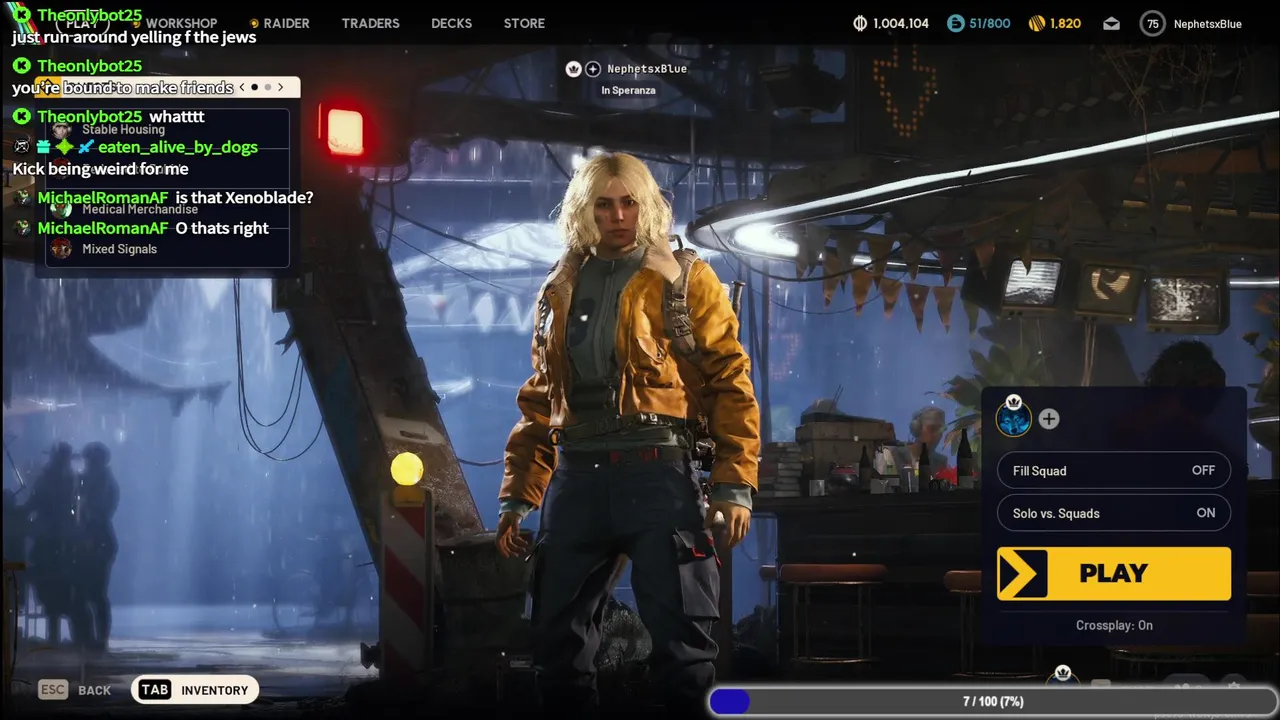Click green diamond badge before eaten_alive_by_dogs
This screenshot has width=1280, height=720.
65,147
